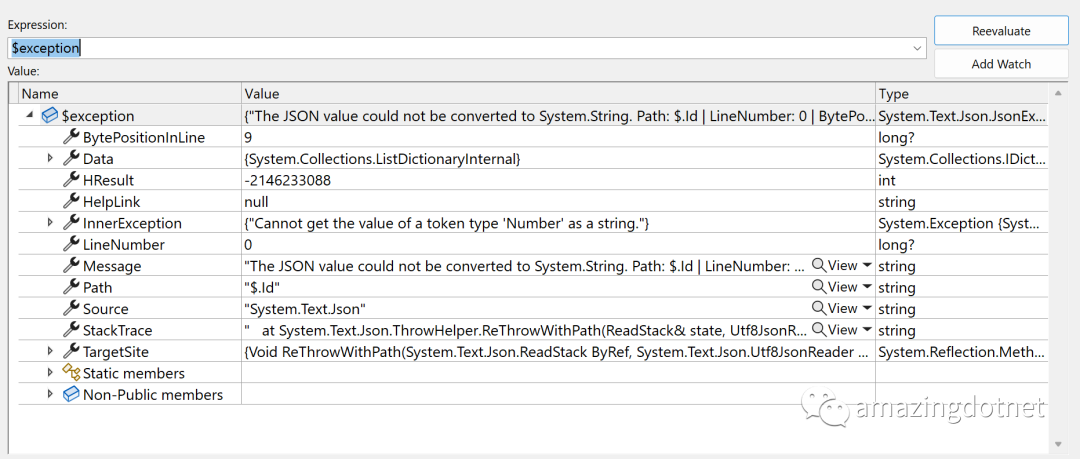Open the Message row View dropdown arrow
The width and height of the screenshot is (1080, 459).
867,266
